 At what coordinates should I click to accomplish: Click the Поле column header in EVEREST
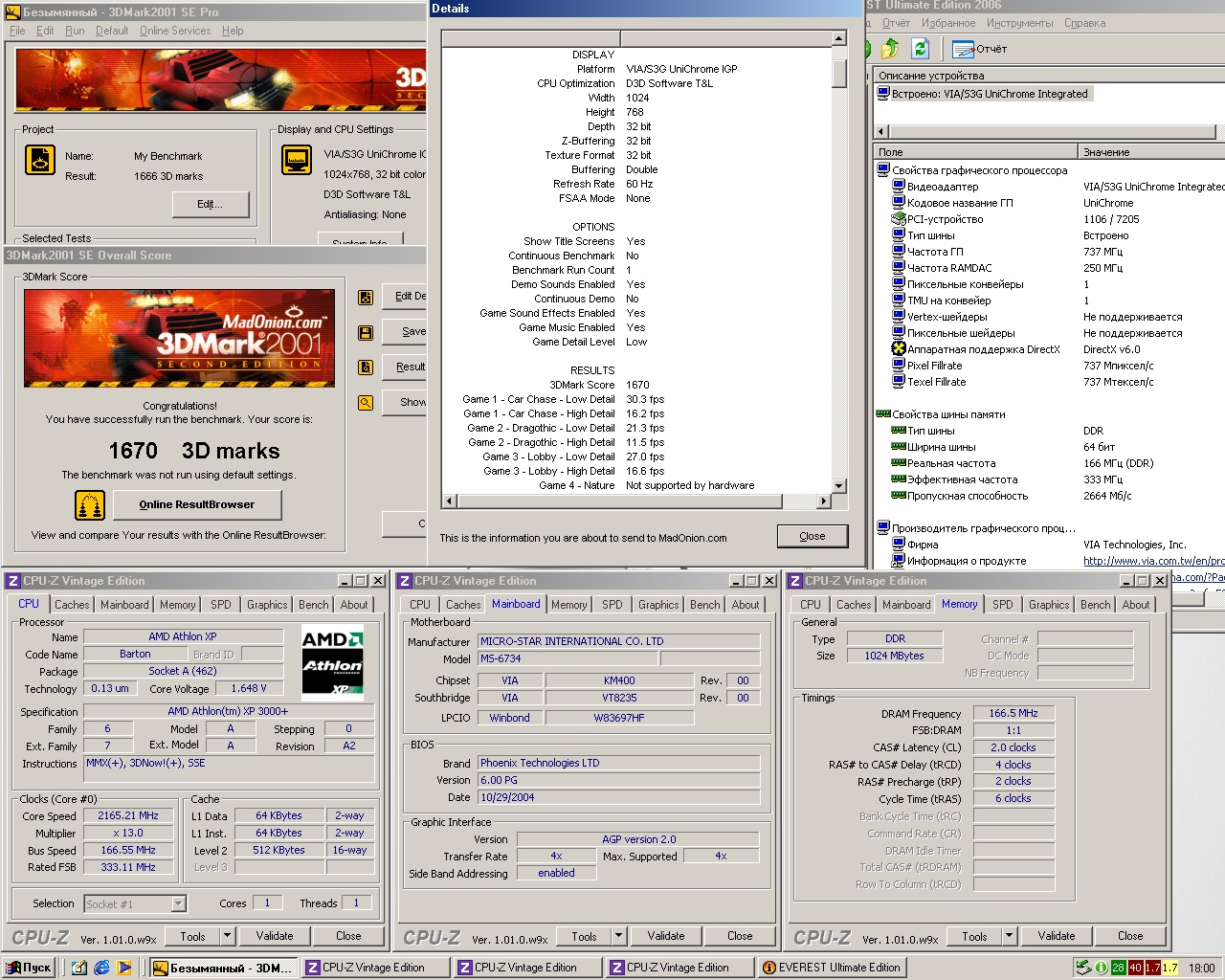[974, 151]
